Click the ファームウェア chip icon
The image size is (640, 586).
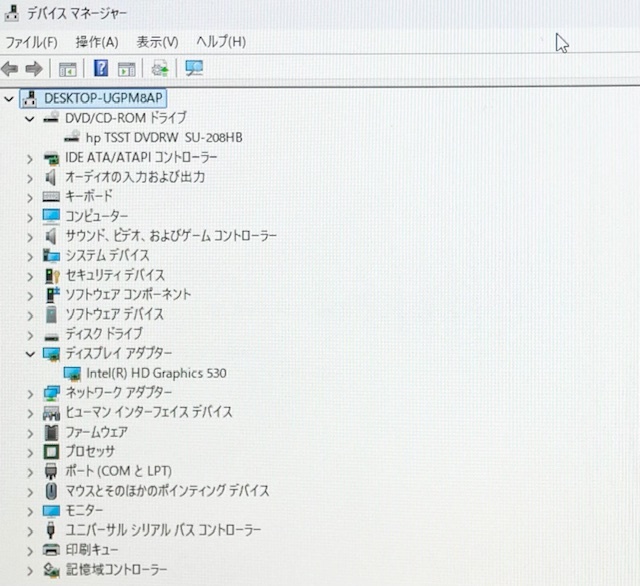coord(51,432)
